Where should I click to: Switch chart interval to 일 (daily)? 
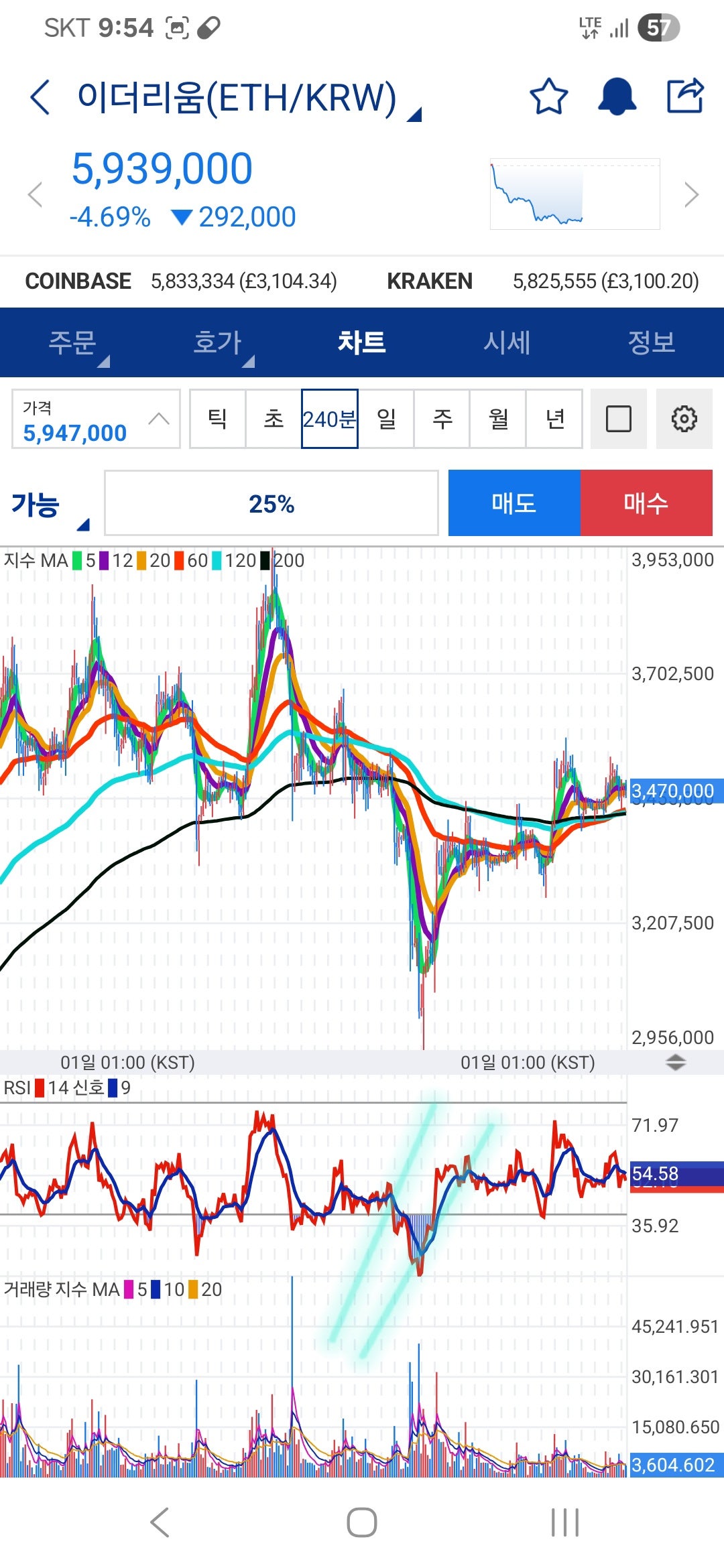click(x=386, y=419)
